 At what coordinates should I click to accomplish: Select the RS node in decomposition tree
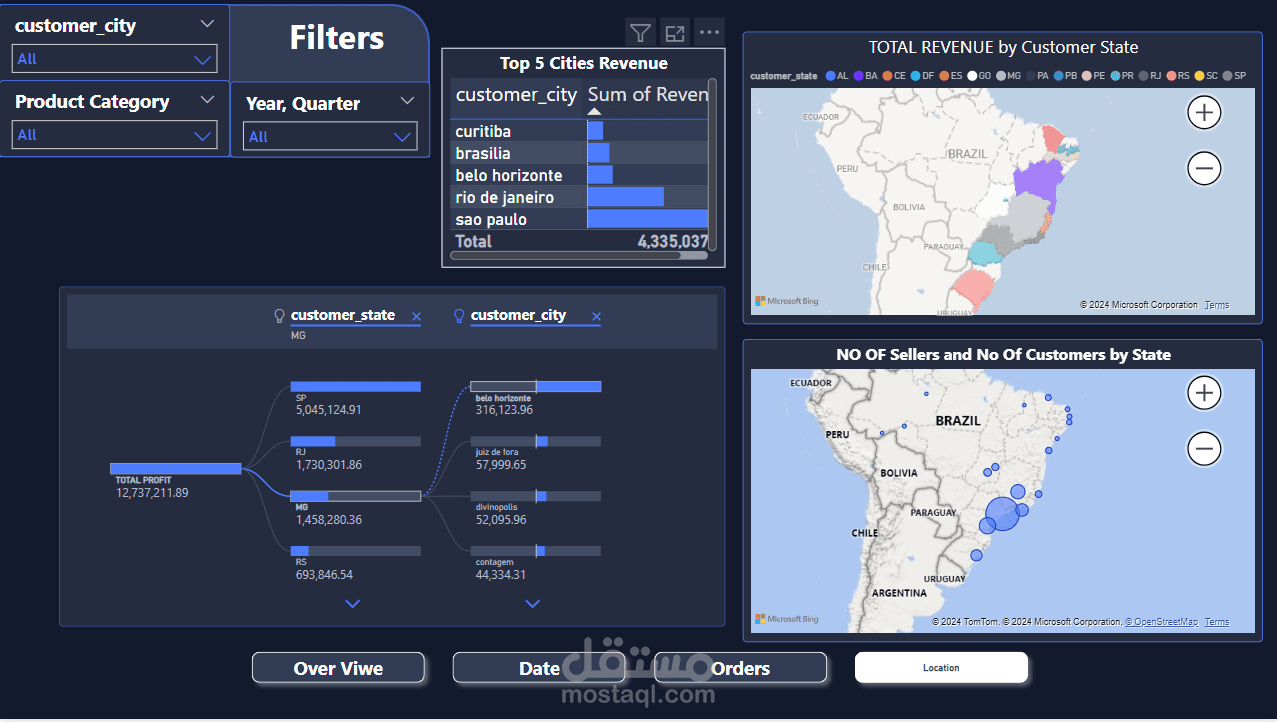(356, 551)
